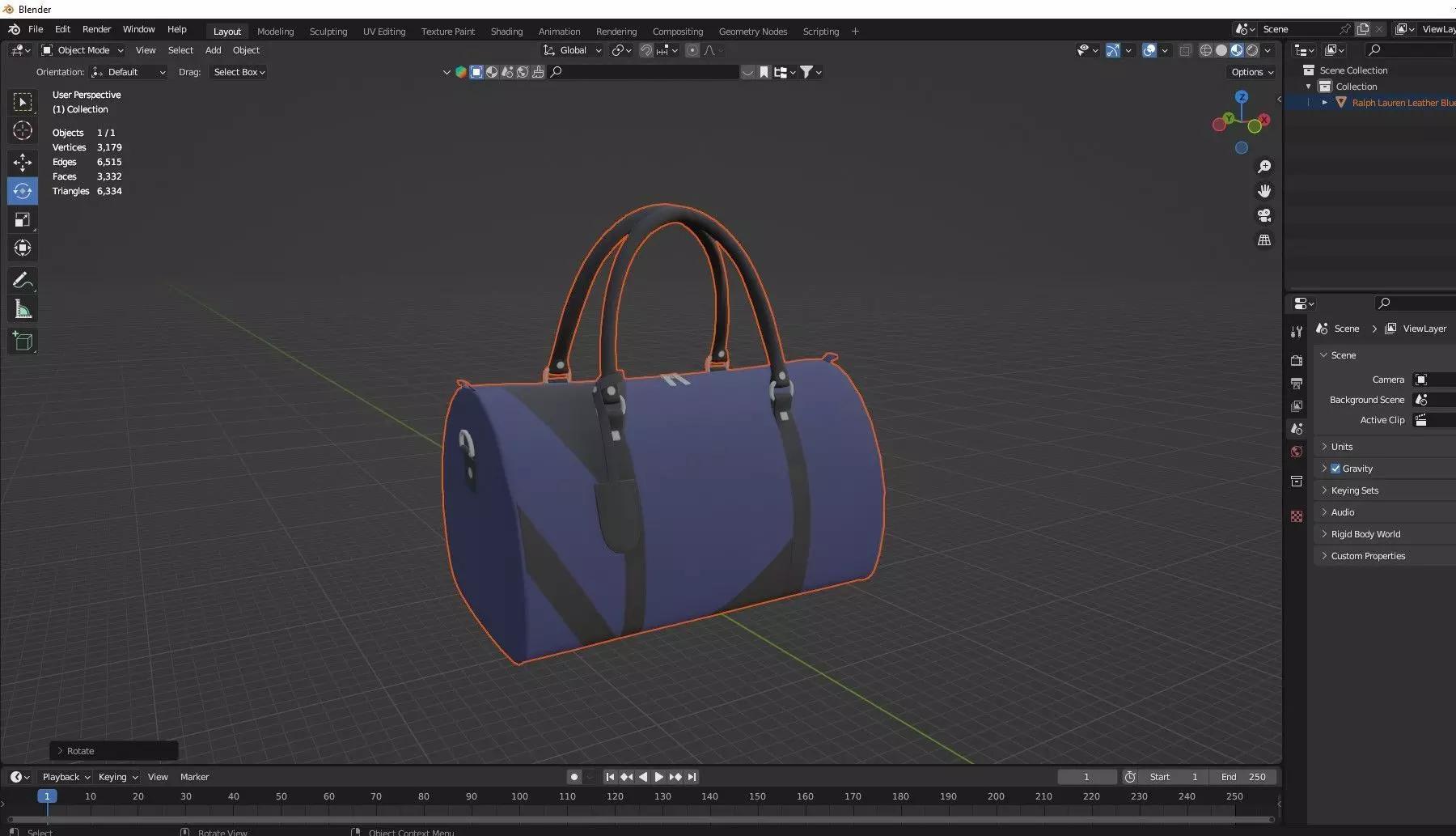Select the Move tool
Image resolution: width=1456 pixels, height=836 pixels.
pyautogui.click(x=23, y=163)
